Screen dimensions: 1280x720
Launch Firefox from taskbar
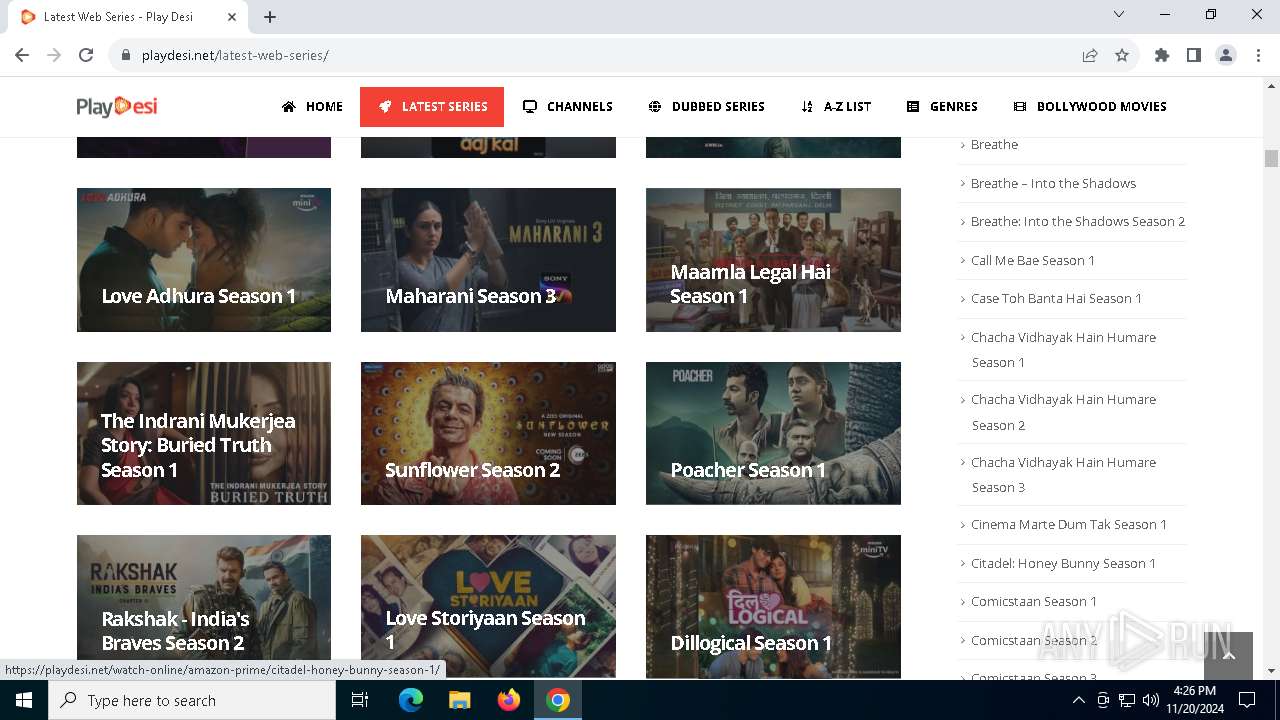click(509, 700)
